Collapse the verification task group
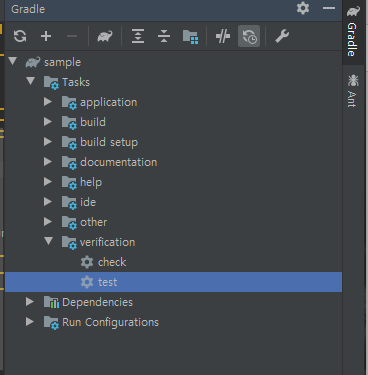Viewport: 368px width, 375px height. coord(49,241)
